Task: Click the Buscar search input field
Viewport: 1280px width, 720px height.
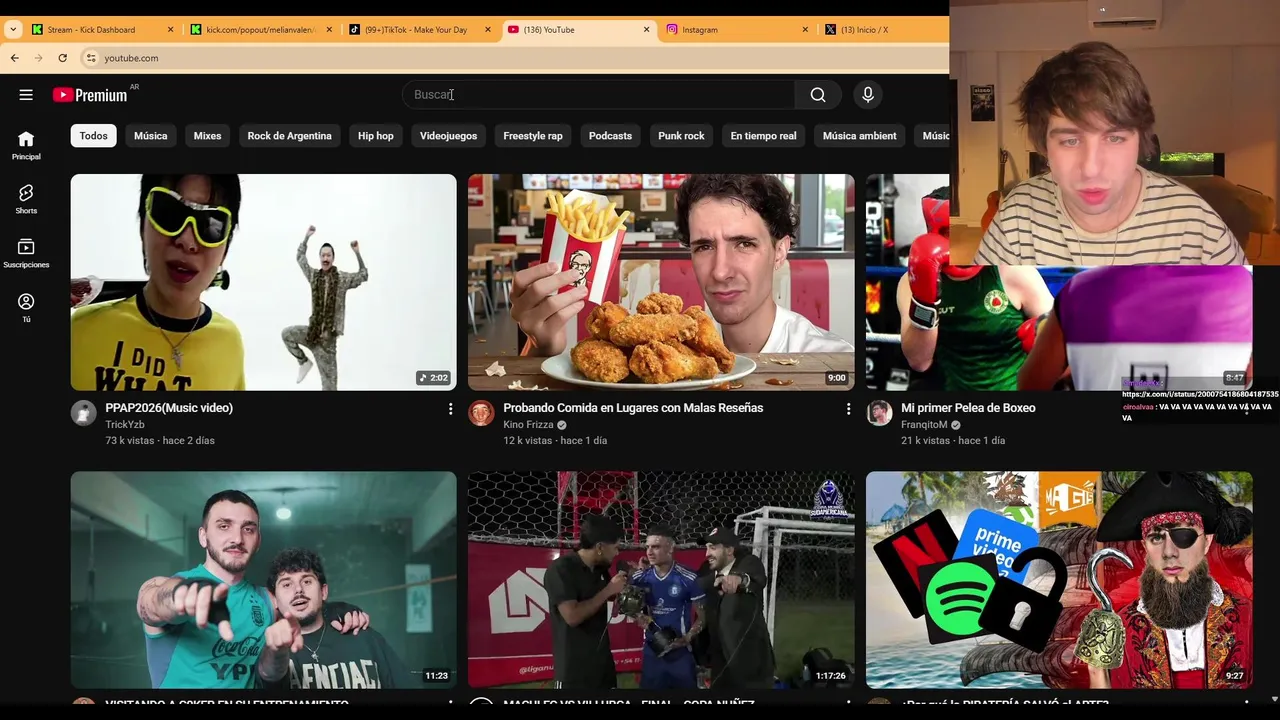Action: pos(598,95)
